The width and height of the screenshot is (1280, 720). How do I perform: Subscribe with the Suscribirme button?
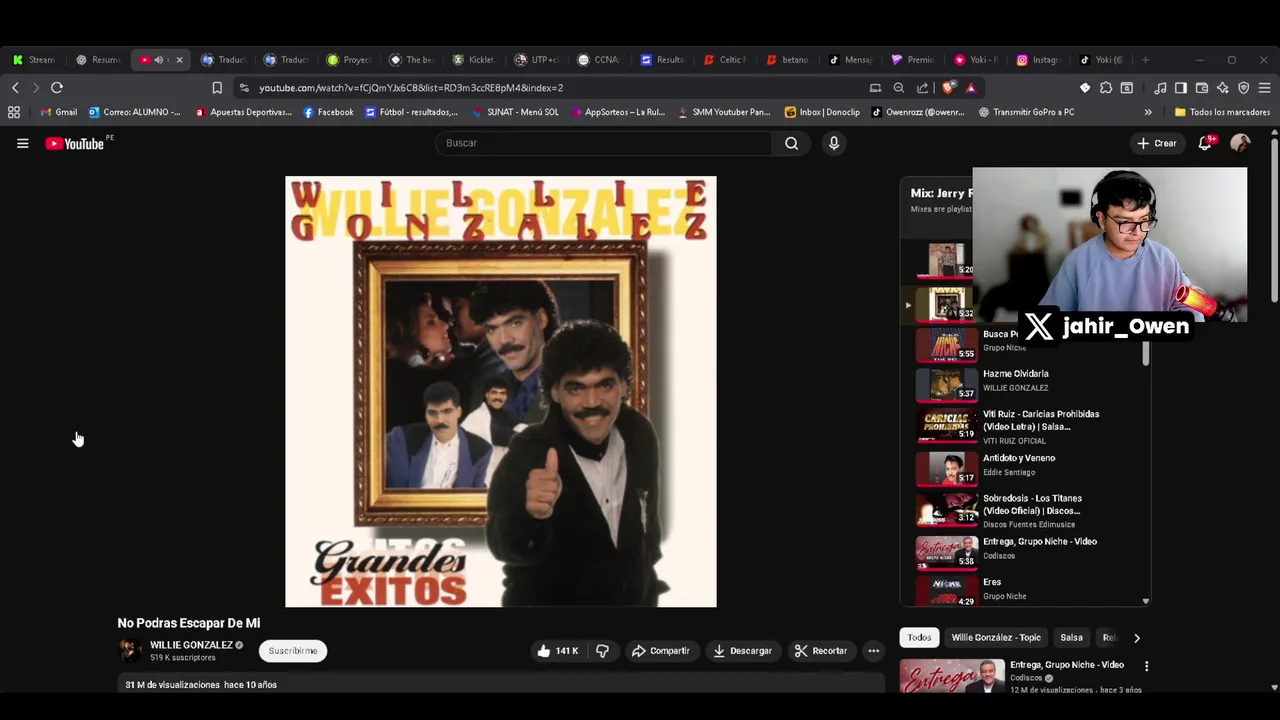tap(293, 651)
